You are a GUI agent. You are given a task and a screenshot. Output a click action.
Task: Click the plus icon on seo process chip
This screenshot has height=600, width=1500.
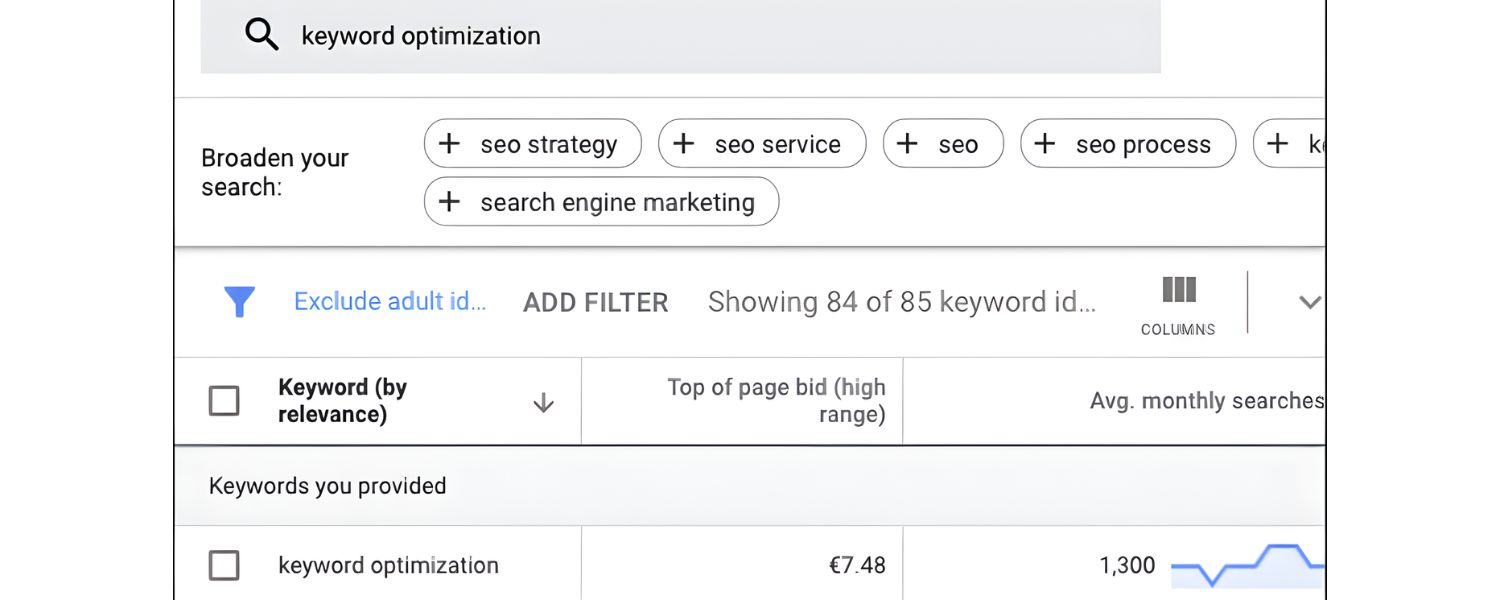click(1044, 144)
